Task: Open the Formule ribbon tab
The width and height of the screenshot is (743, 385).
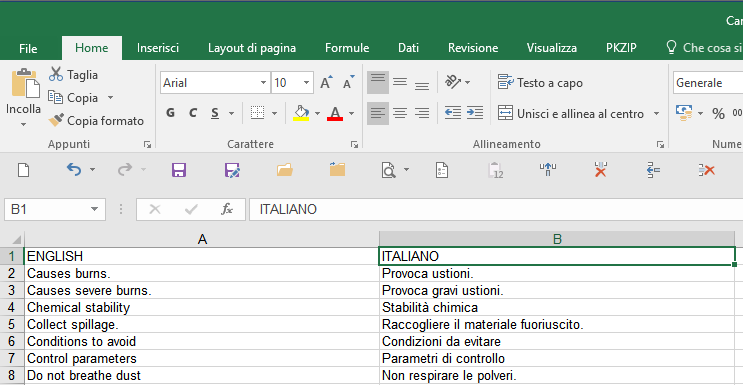Action: pos(347,48)
